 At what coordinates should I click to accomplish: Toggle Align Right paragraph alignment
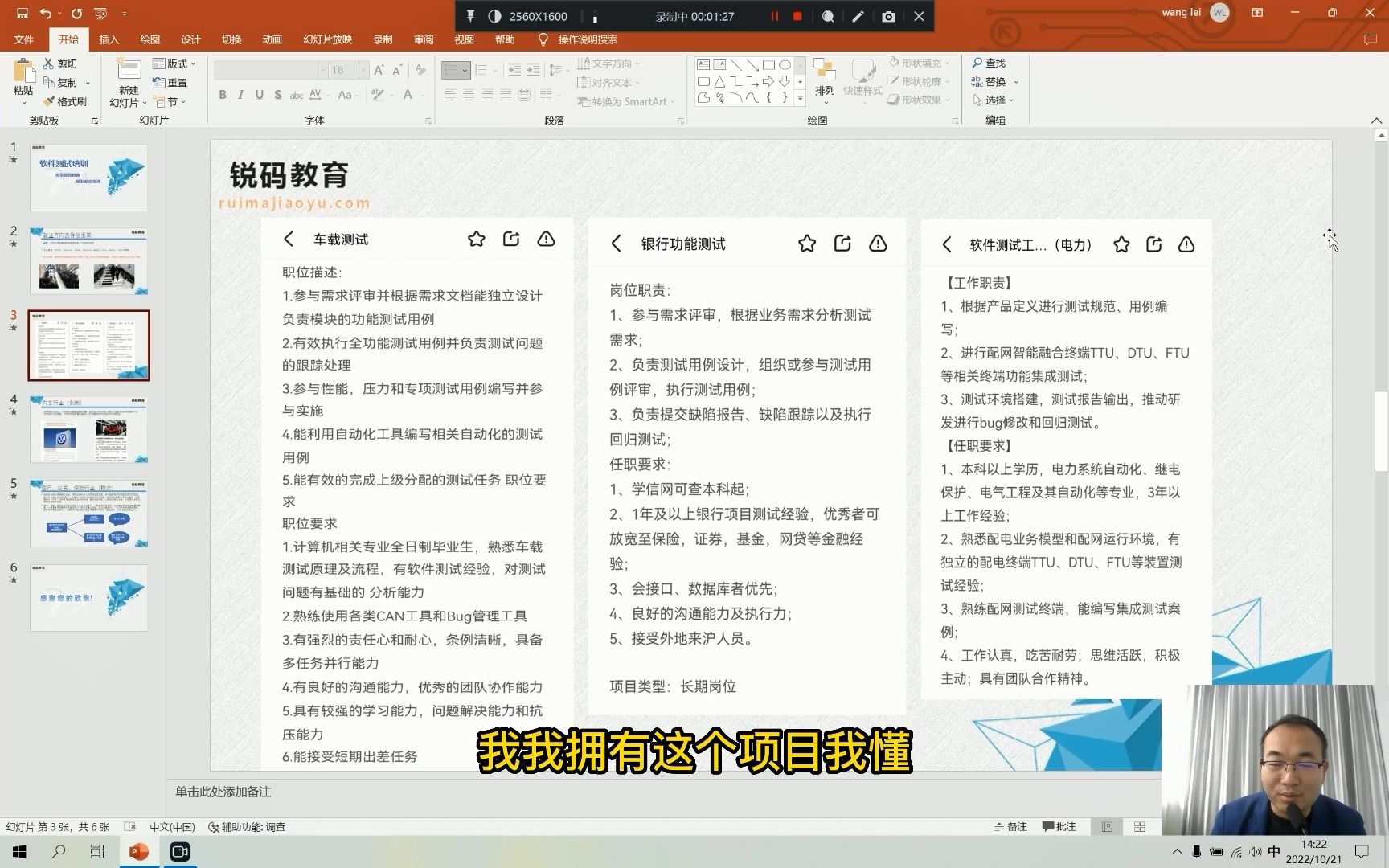point(487,95)
